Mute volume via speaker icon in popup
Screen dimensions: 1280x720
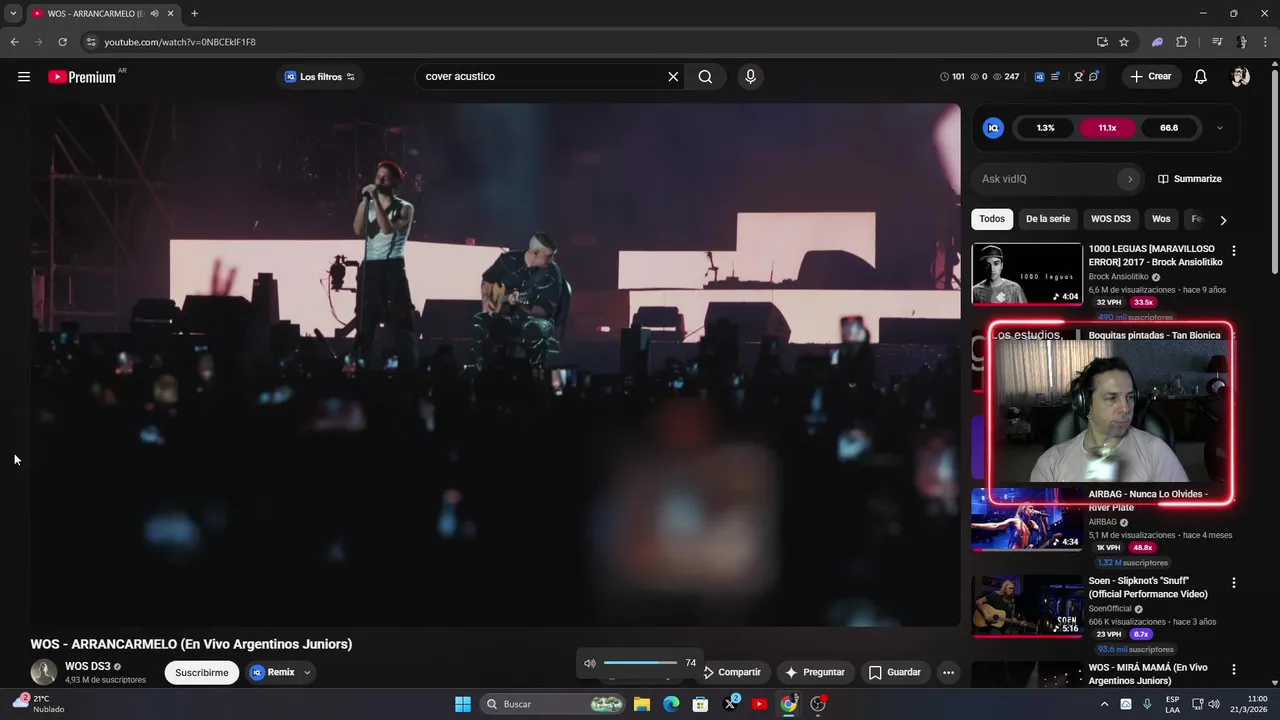pos(590,663)
